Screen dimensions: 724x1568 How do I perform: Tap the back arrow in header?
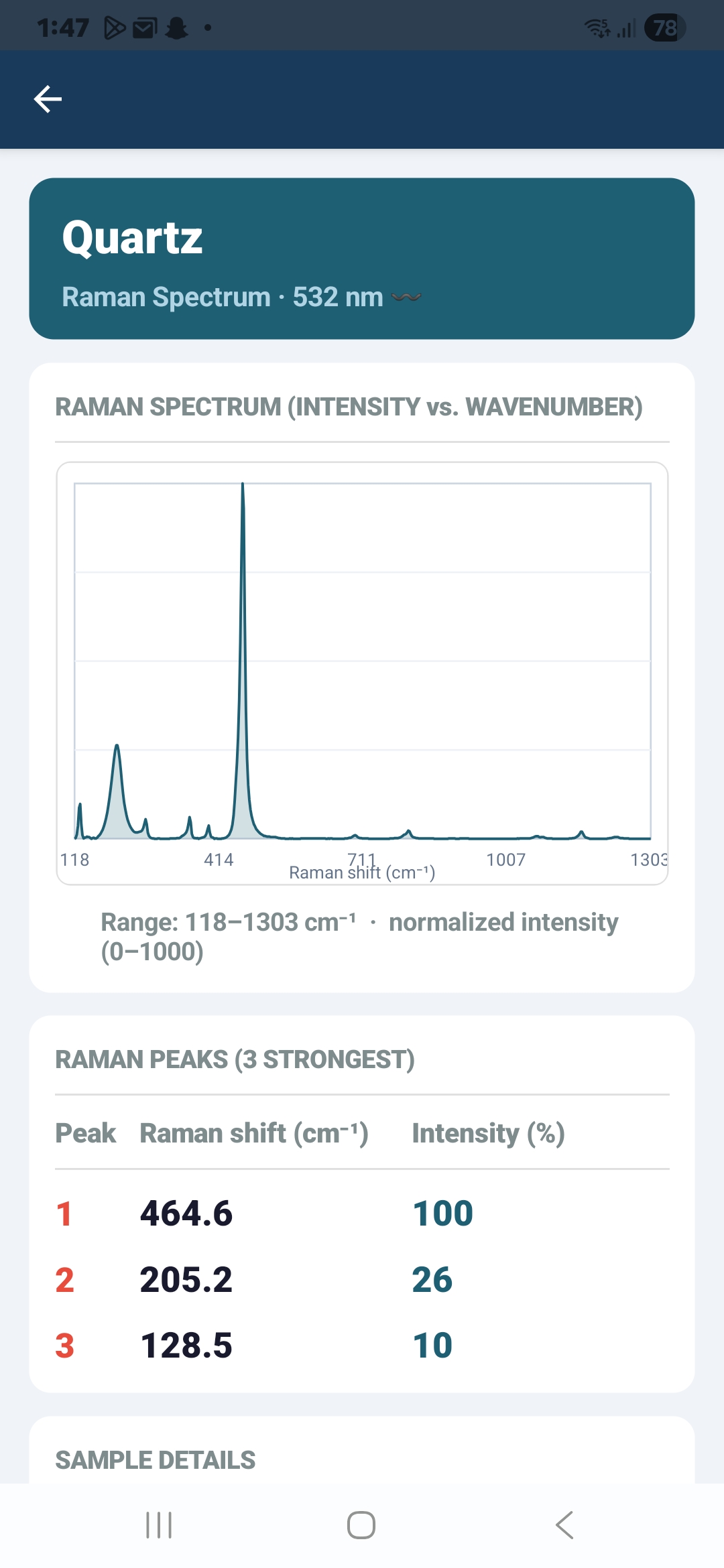tap(48, 99)
